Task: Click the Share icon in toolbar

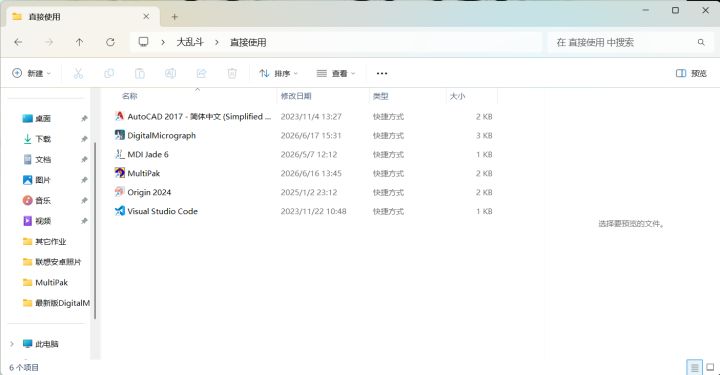Action: coord(201,73)
